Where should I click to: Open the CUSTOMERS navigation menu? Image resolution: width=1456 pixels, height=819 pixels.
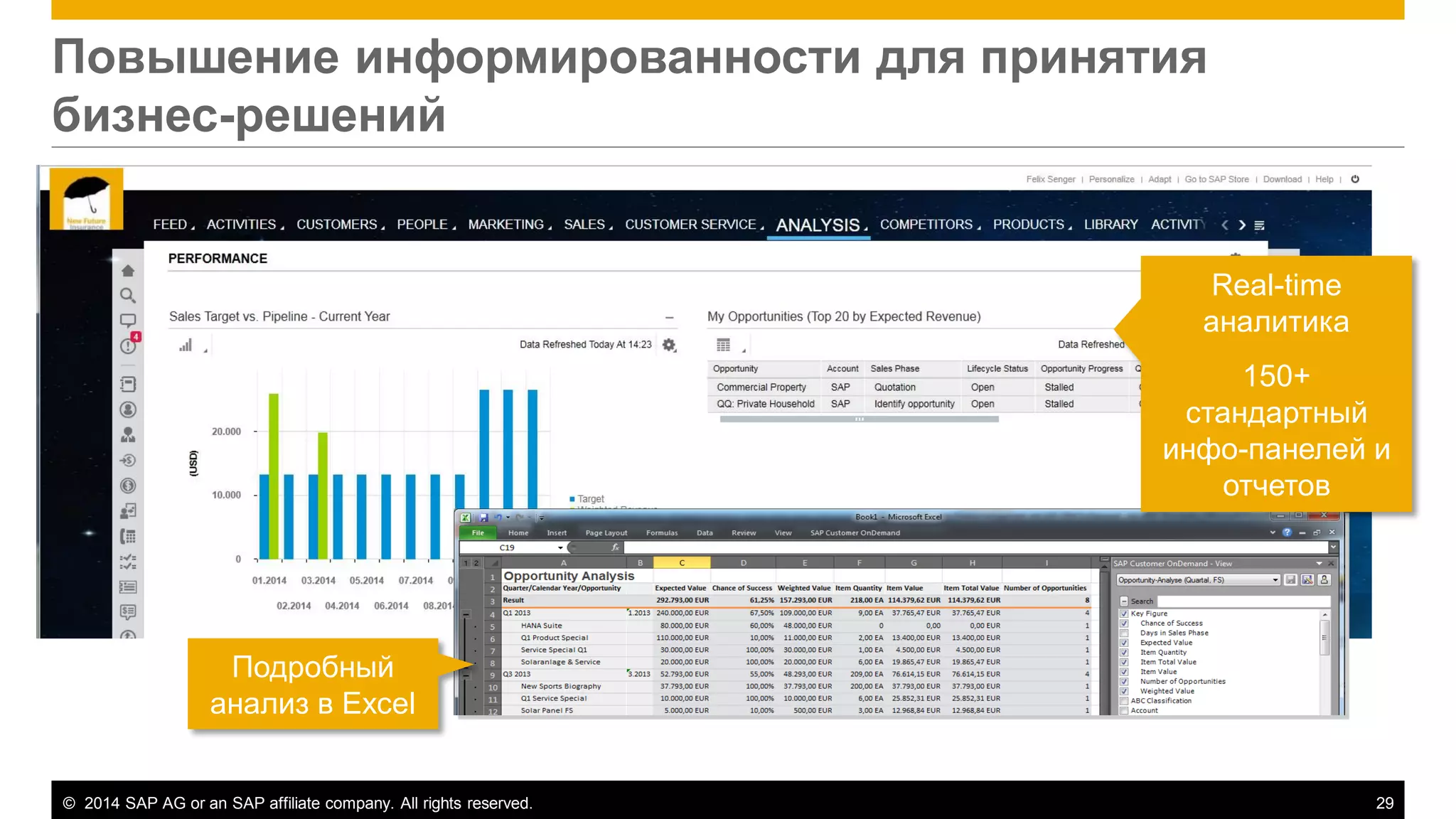(x=337, y=225)
